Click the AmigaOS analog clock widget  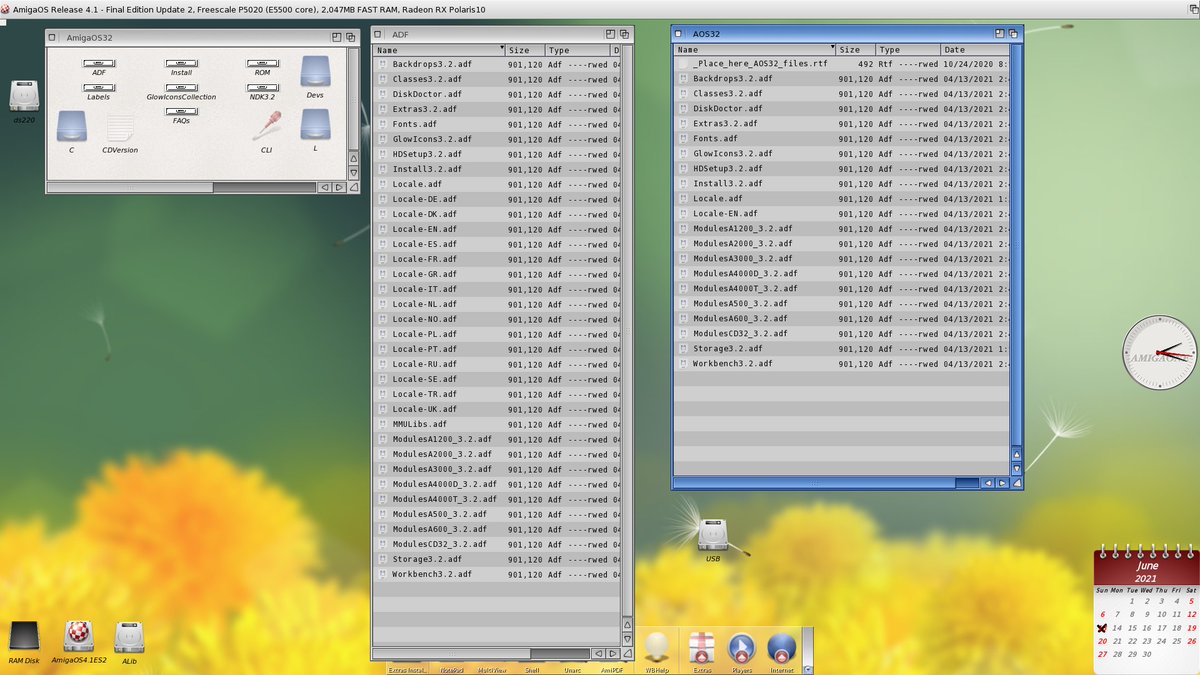(1159, 353)
